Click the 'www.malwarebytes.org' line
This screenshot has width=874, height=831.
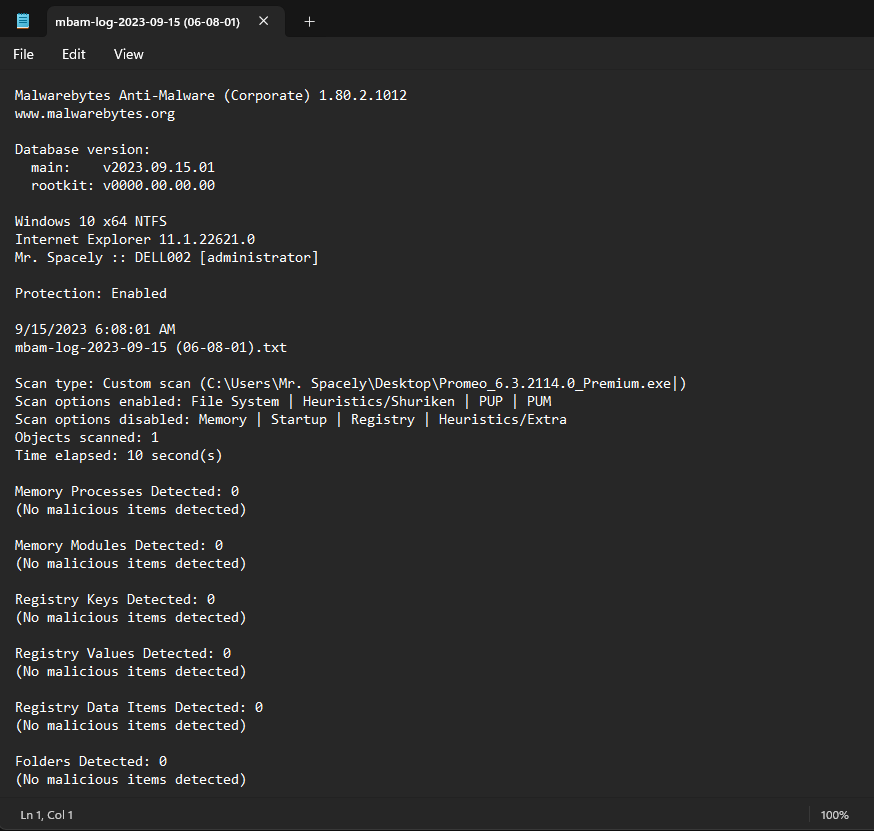point(95,114)
